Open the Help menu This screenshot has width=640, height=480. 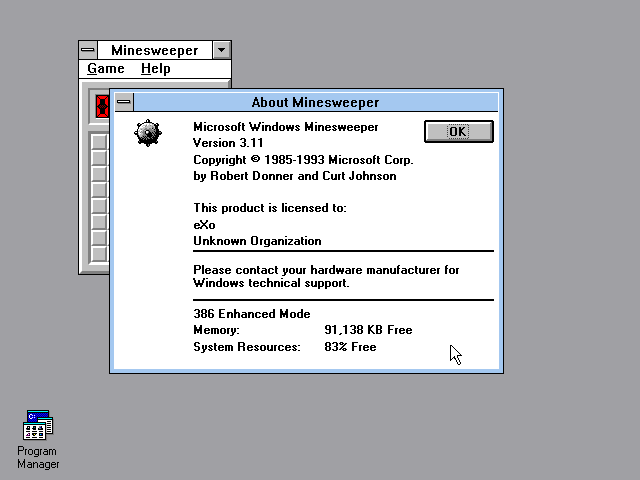click(155, 69)
